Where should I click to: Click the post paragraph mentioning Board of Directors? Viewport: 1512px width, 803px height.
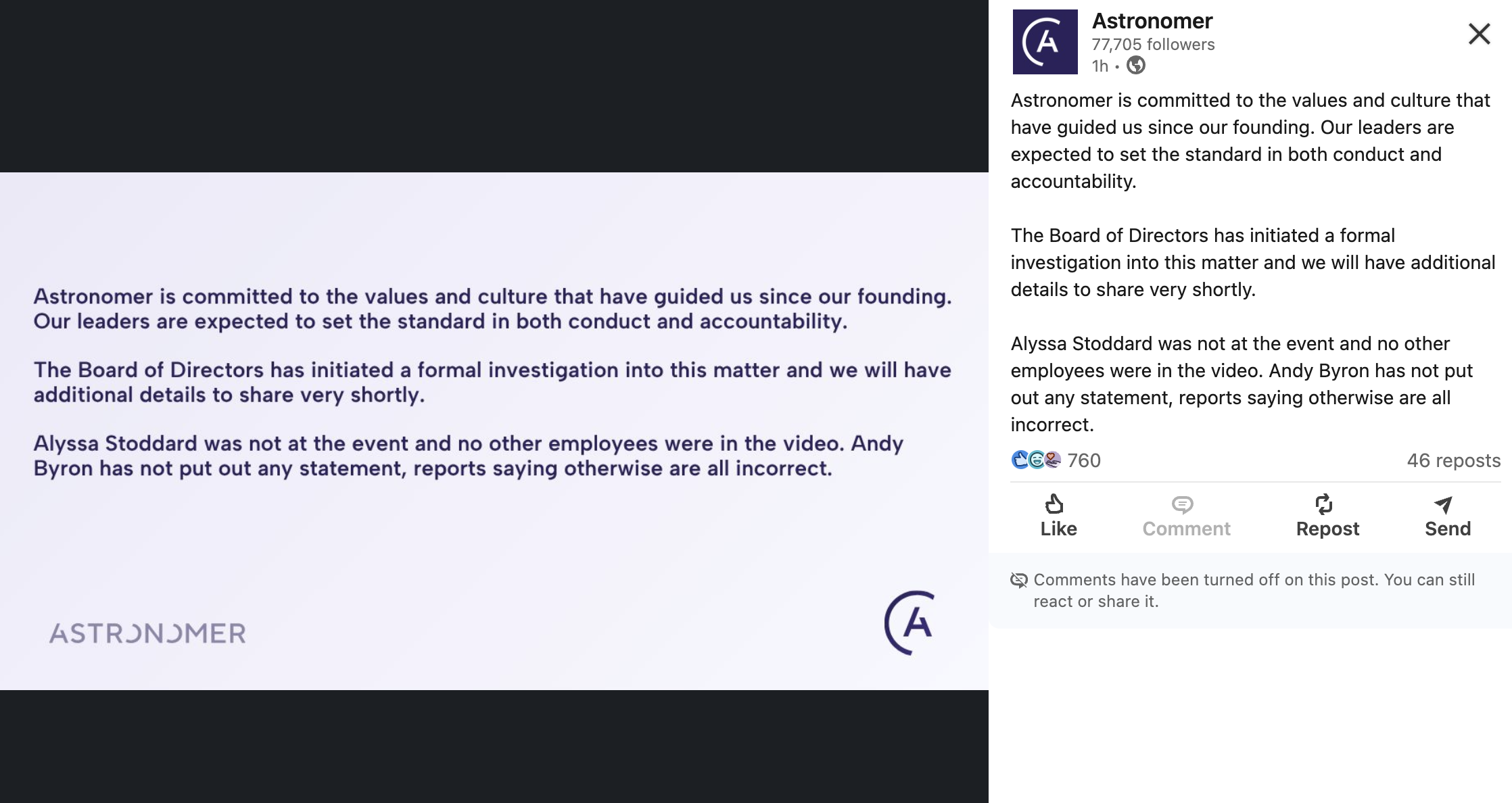1252,262
